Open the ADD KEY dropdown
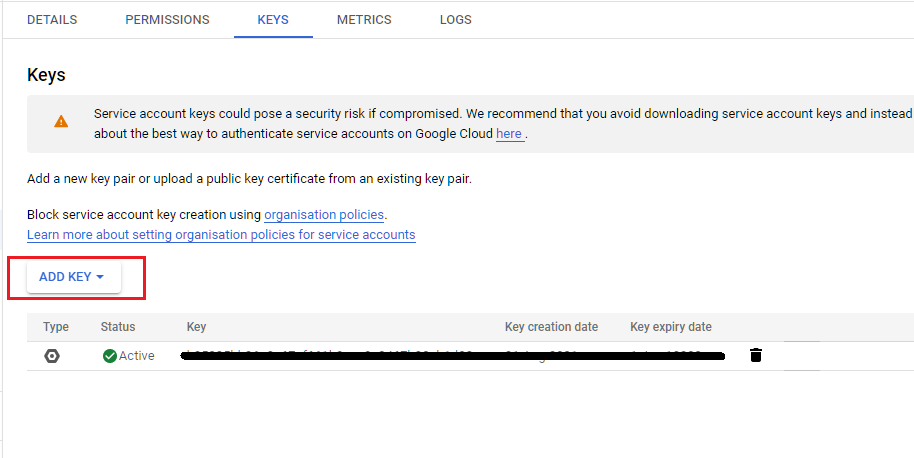914x458 pixels. coord(73,277)
